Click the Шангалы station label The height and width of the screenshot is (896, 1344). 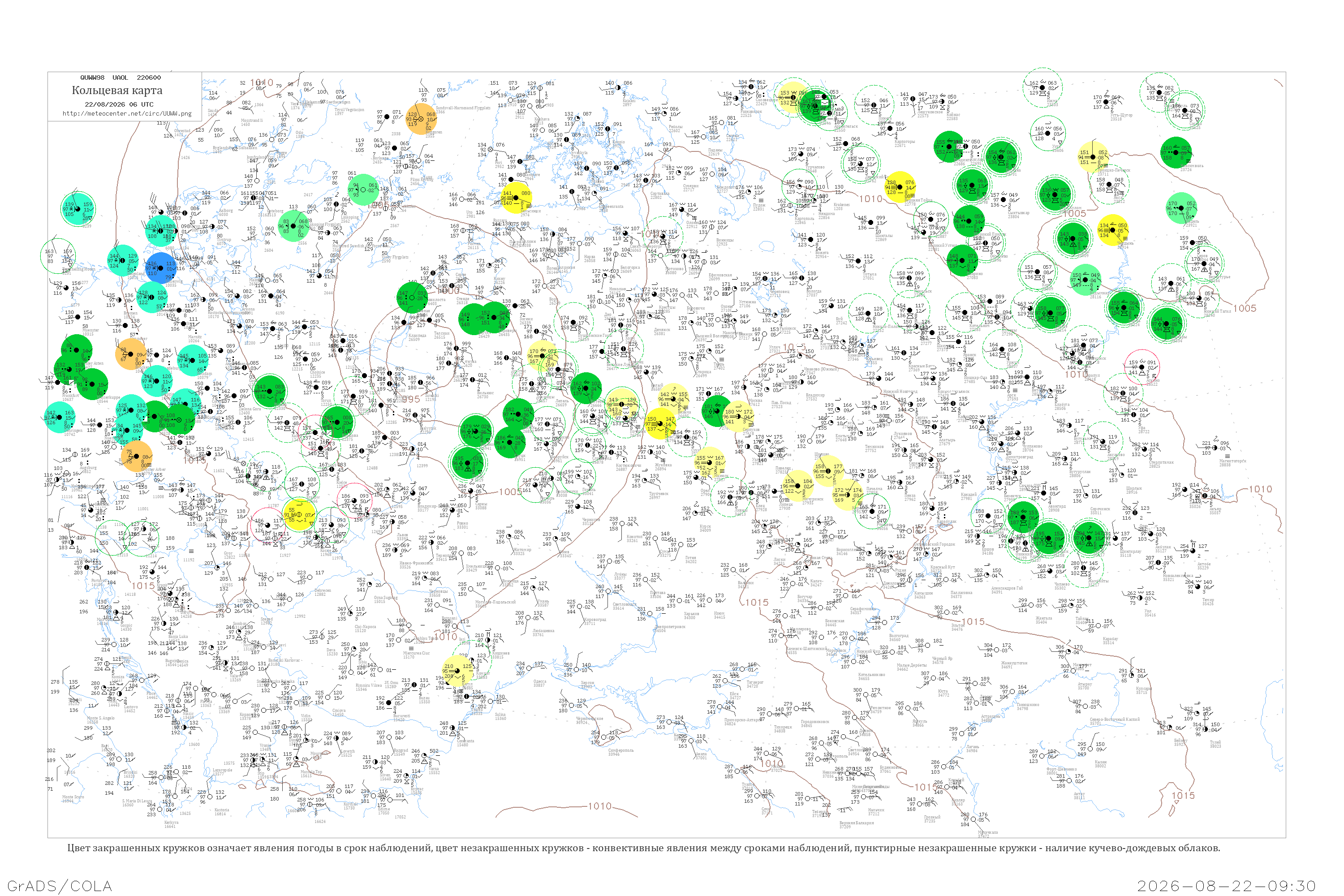pos(884,236)
